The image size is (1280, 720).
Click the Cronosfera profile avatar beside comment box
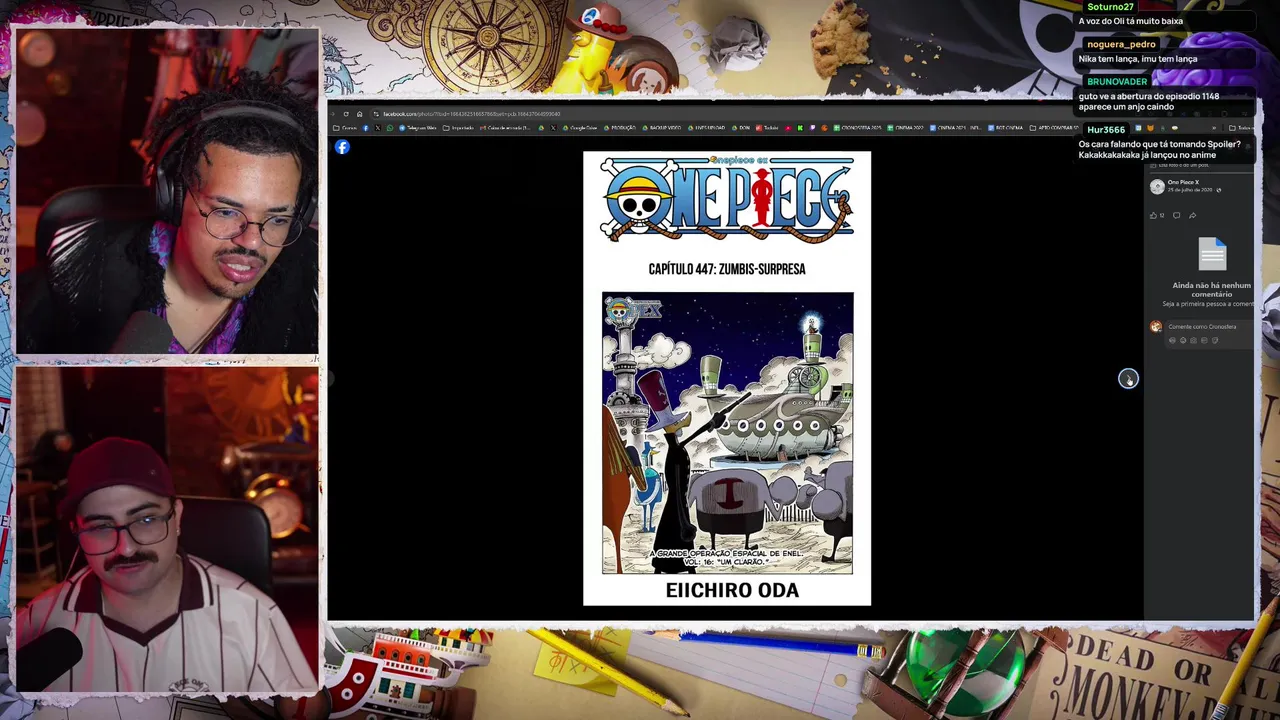click(1156, 327)
